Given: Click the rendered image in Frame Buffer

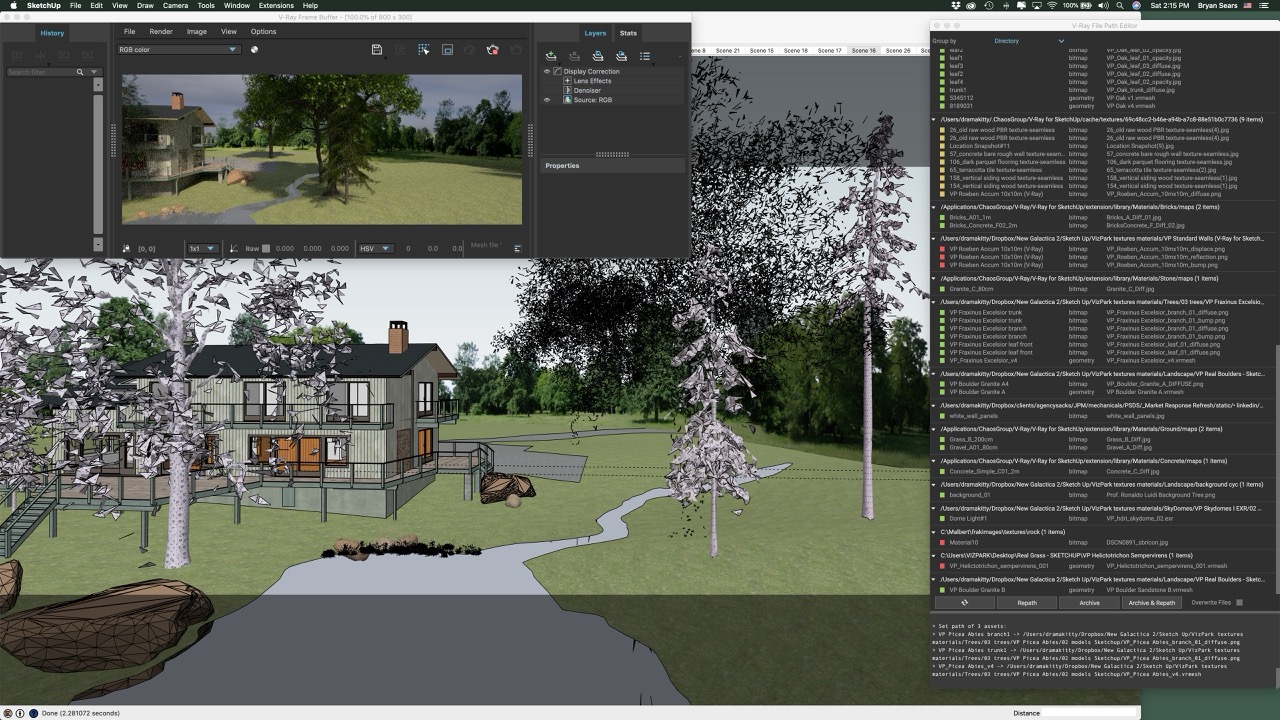Looking at the screenshot, I should 322,149.
